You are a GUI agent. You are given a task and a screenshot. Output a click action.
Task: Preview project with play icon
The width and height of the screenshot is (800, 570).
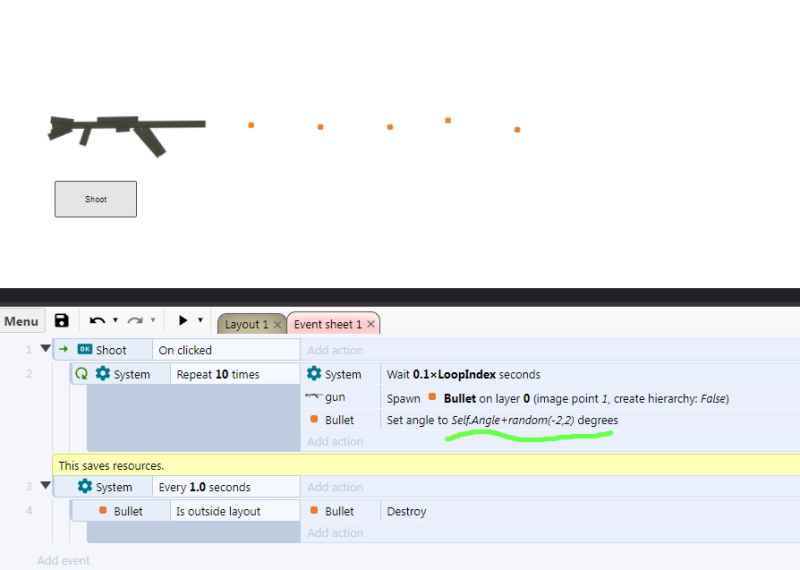tap(183, 320)
